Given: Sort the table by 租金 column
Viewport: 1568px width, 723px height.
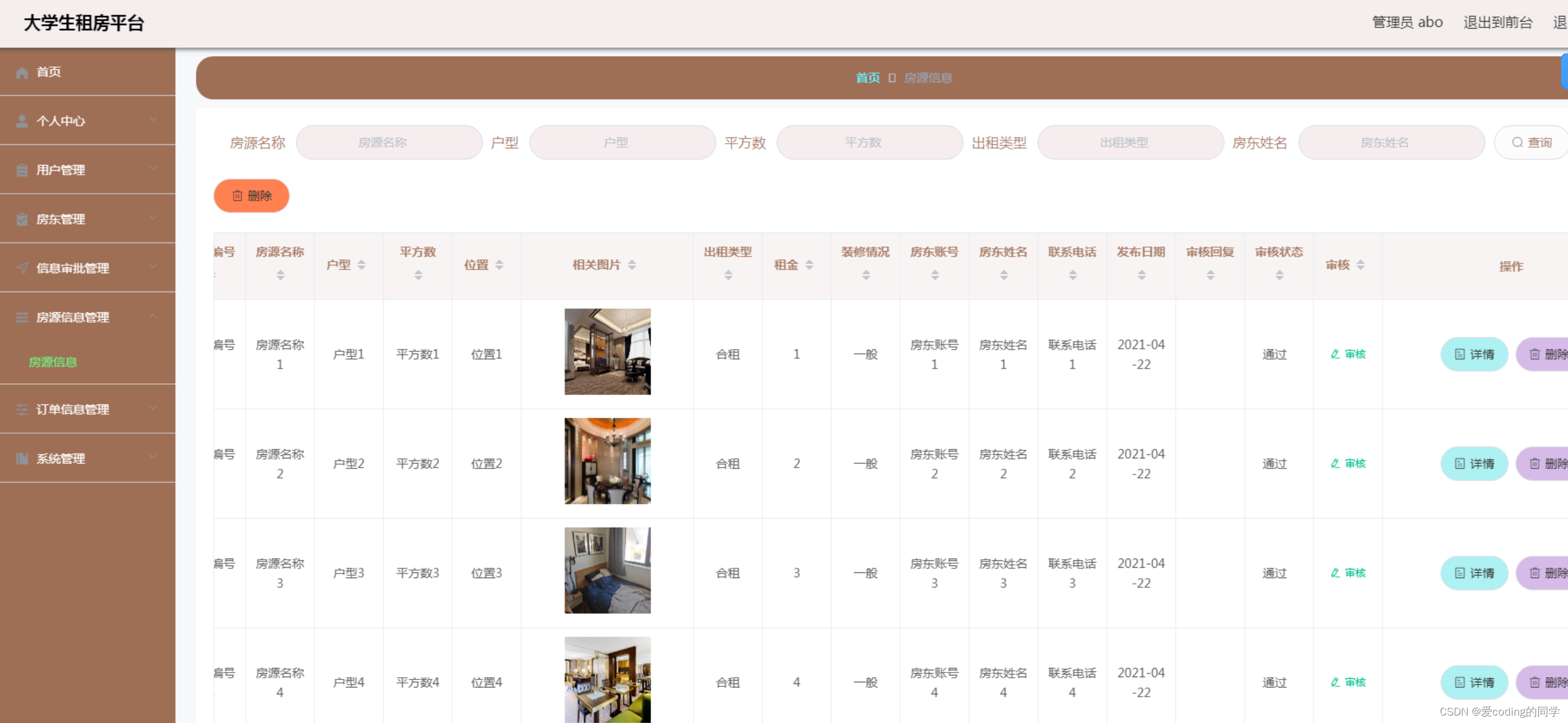Looking at the screenshot, I should tap(809, 265).
